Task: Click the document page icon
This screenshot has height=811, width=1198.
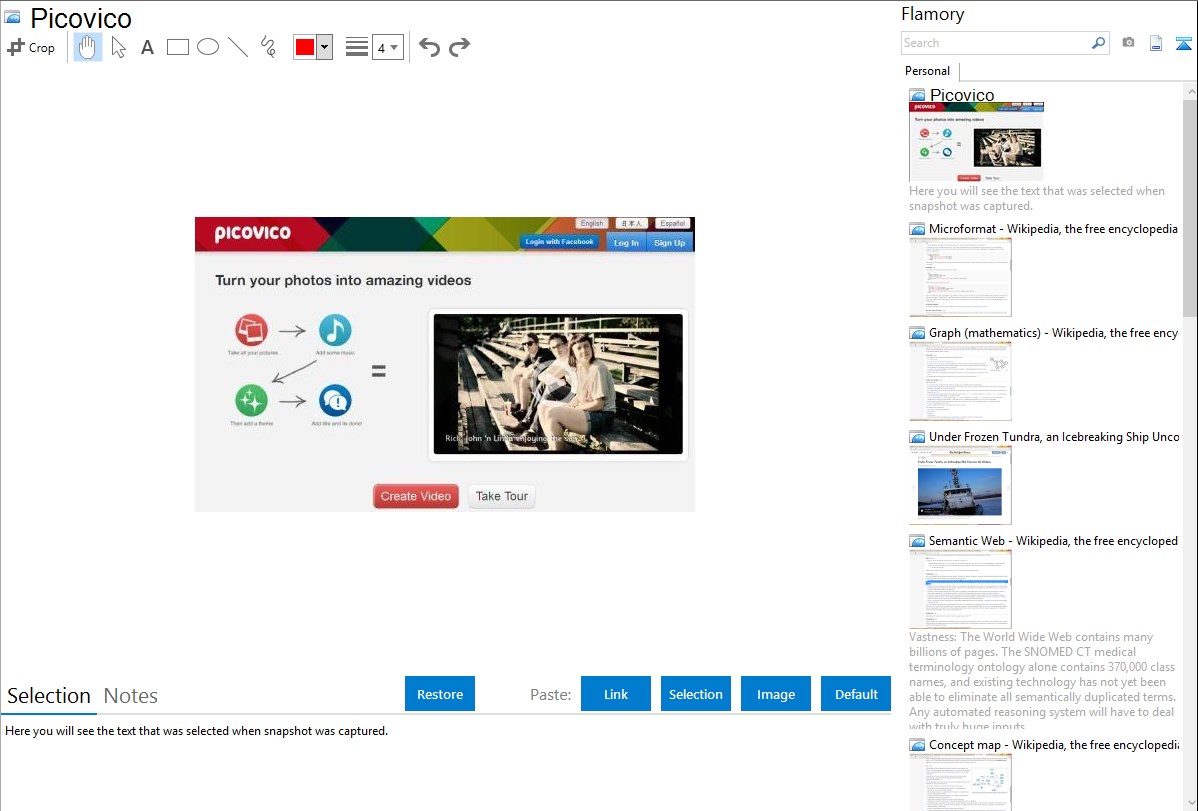Action: pyautogui.click(x=1156, y=43)
